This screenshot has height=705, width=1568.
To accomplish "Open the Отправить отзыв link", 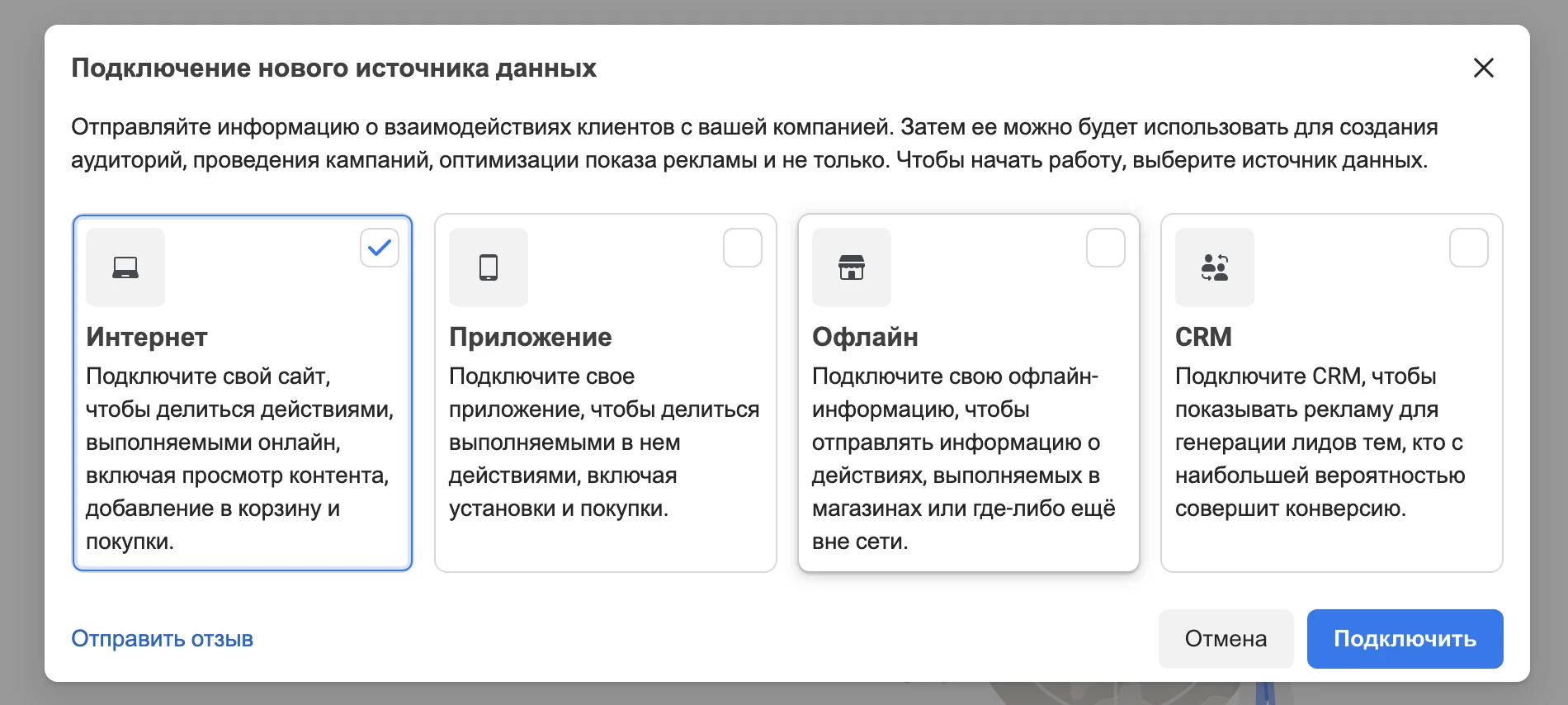I will pyautogui.click(x=163, y=639).
